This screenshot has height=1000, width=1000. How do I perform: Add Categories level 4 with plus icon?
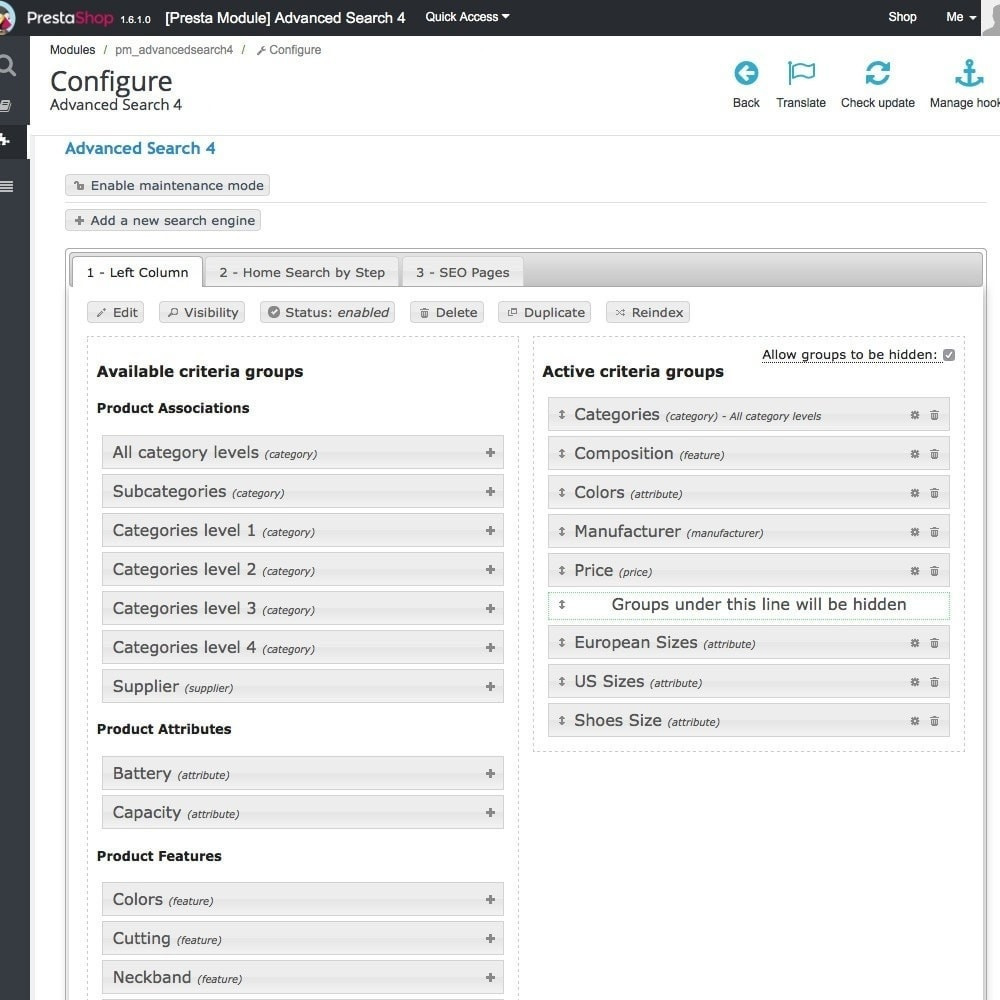tap(490, 647)
